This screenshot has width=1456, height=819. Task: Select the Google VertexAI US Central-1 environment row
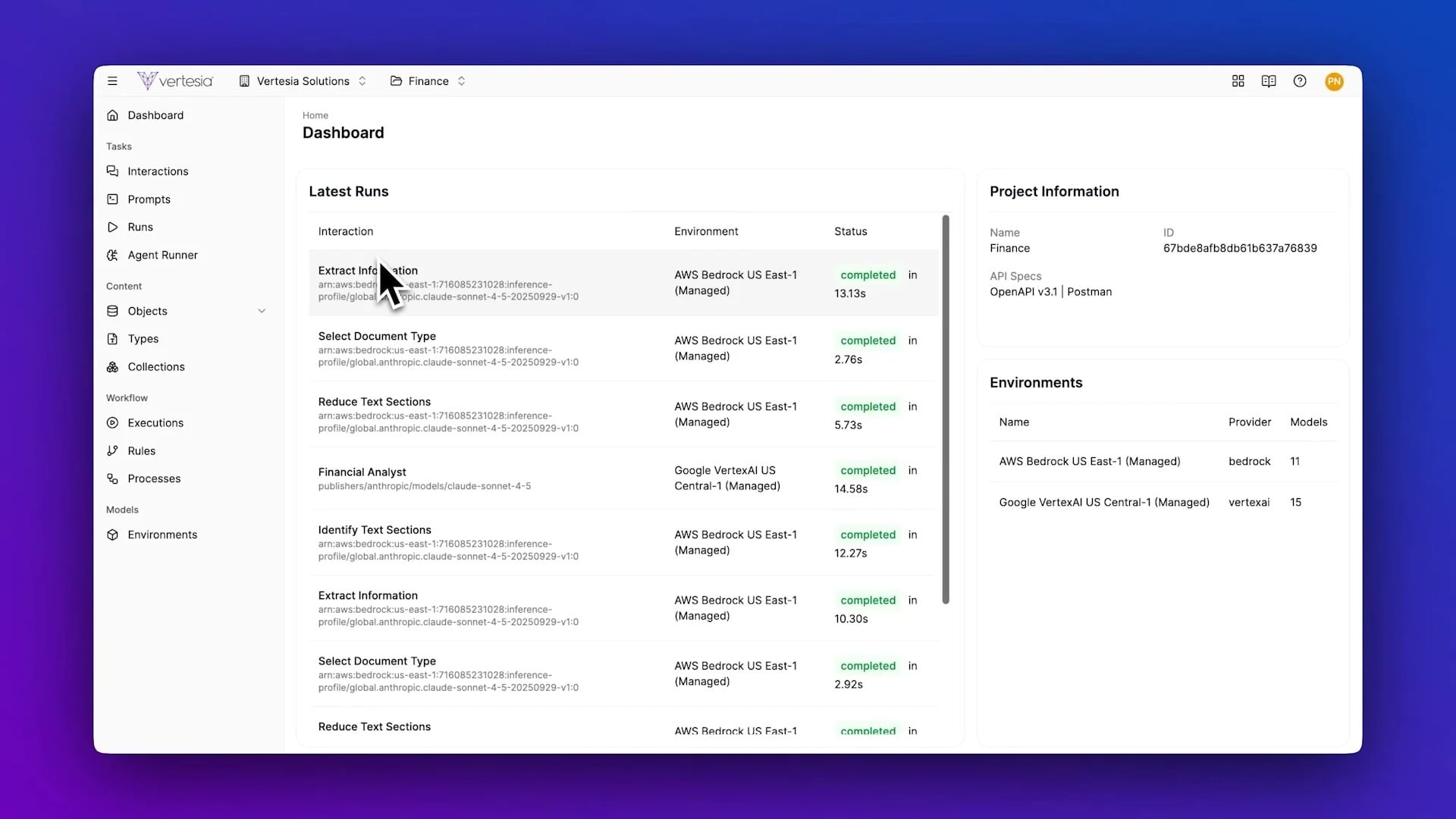point(1163,502)
